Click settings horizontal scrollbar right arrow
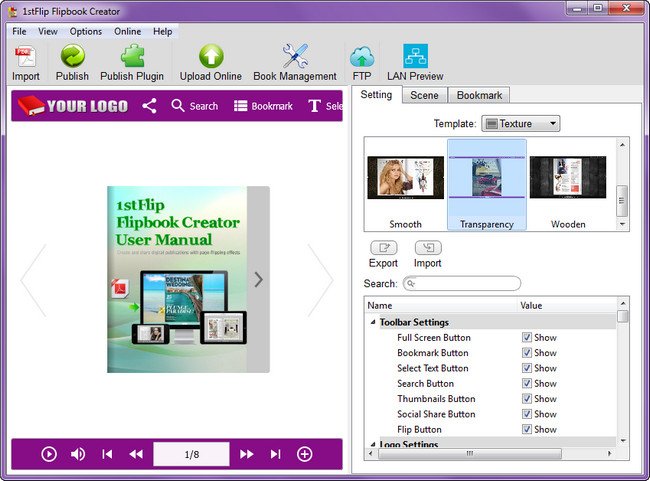Screen dimensions: 650x481 click(609, 453)
